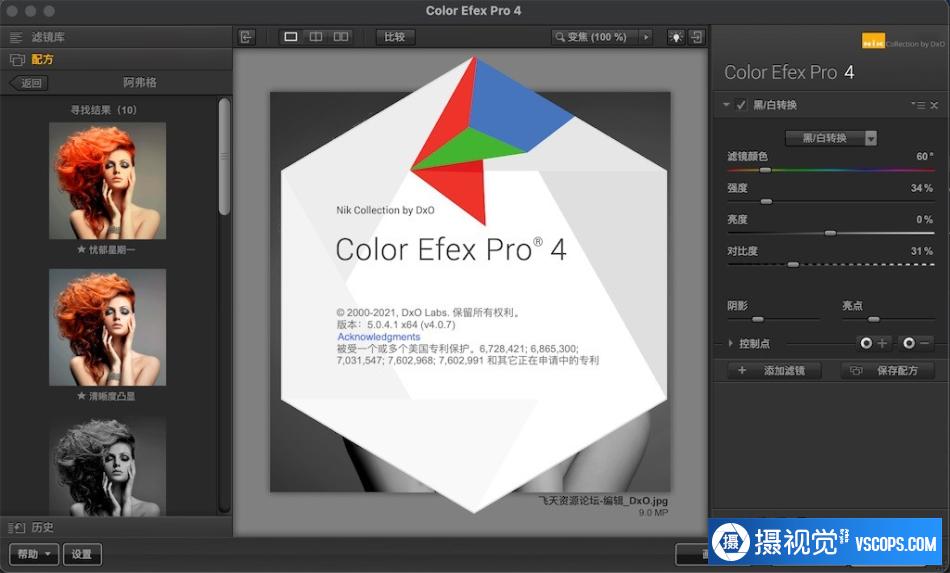Click the 强度 strength slider handle
This screenshot has height=573, width=950.
766,201
